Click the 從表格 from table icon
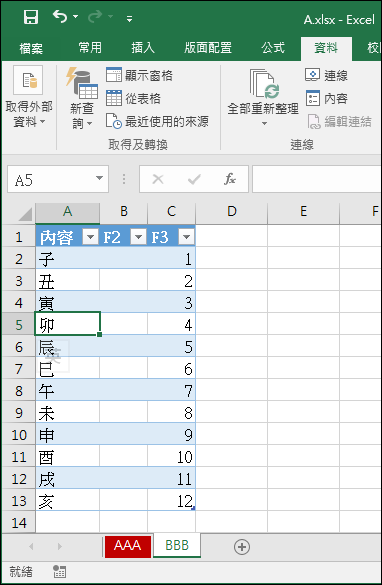Image resolution: width=382 pixels, height=585 pixels. (114, 98)
